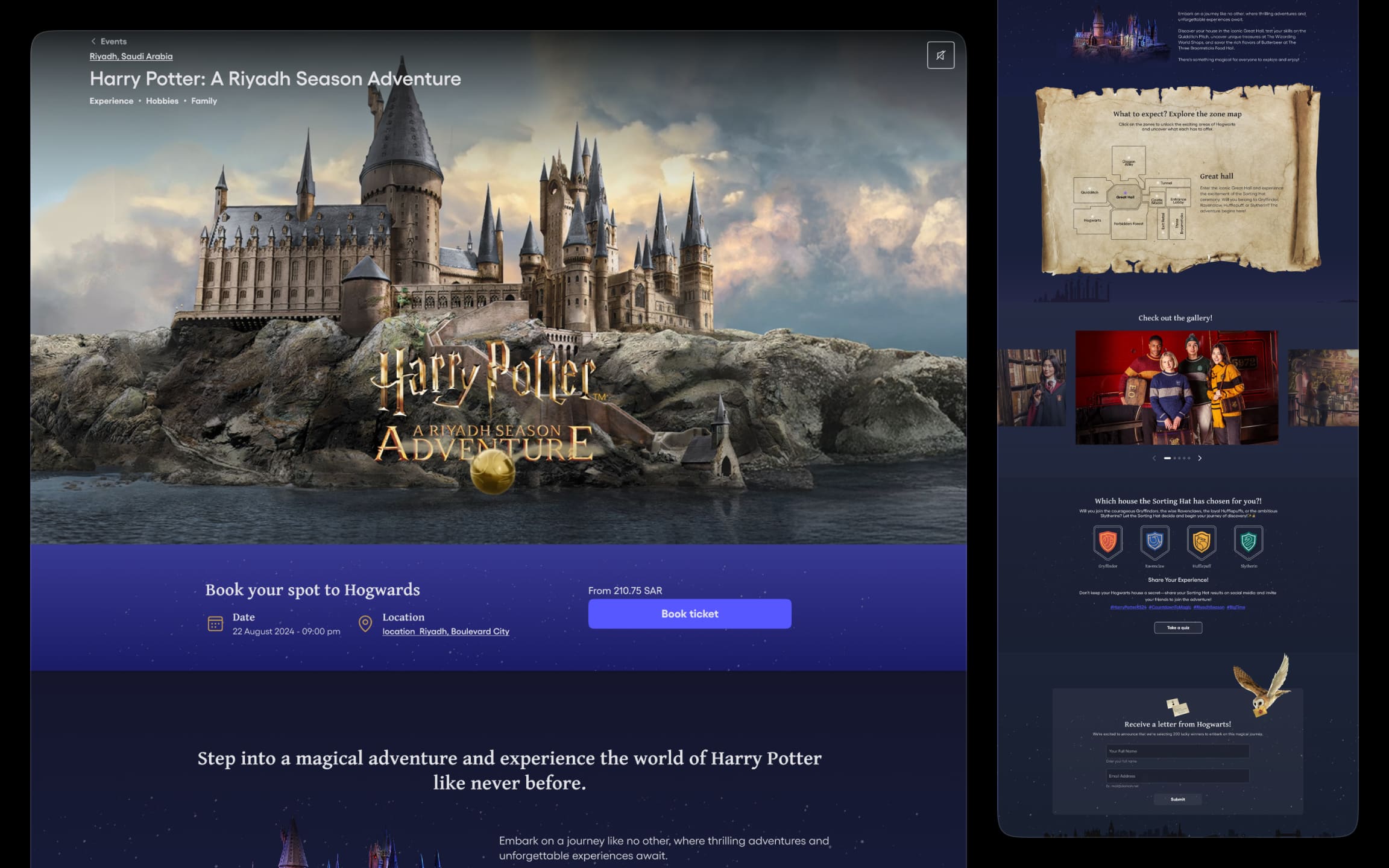Navigate back using the Events arrow icon

coord(93,41)
